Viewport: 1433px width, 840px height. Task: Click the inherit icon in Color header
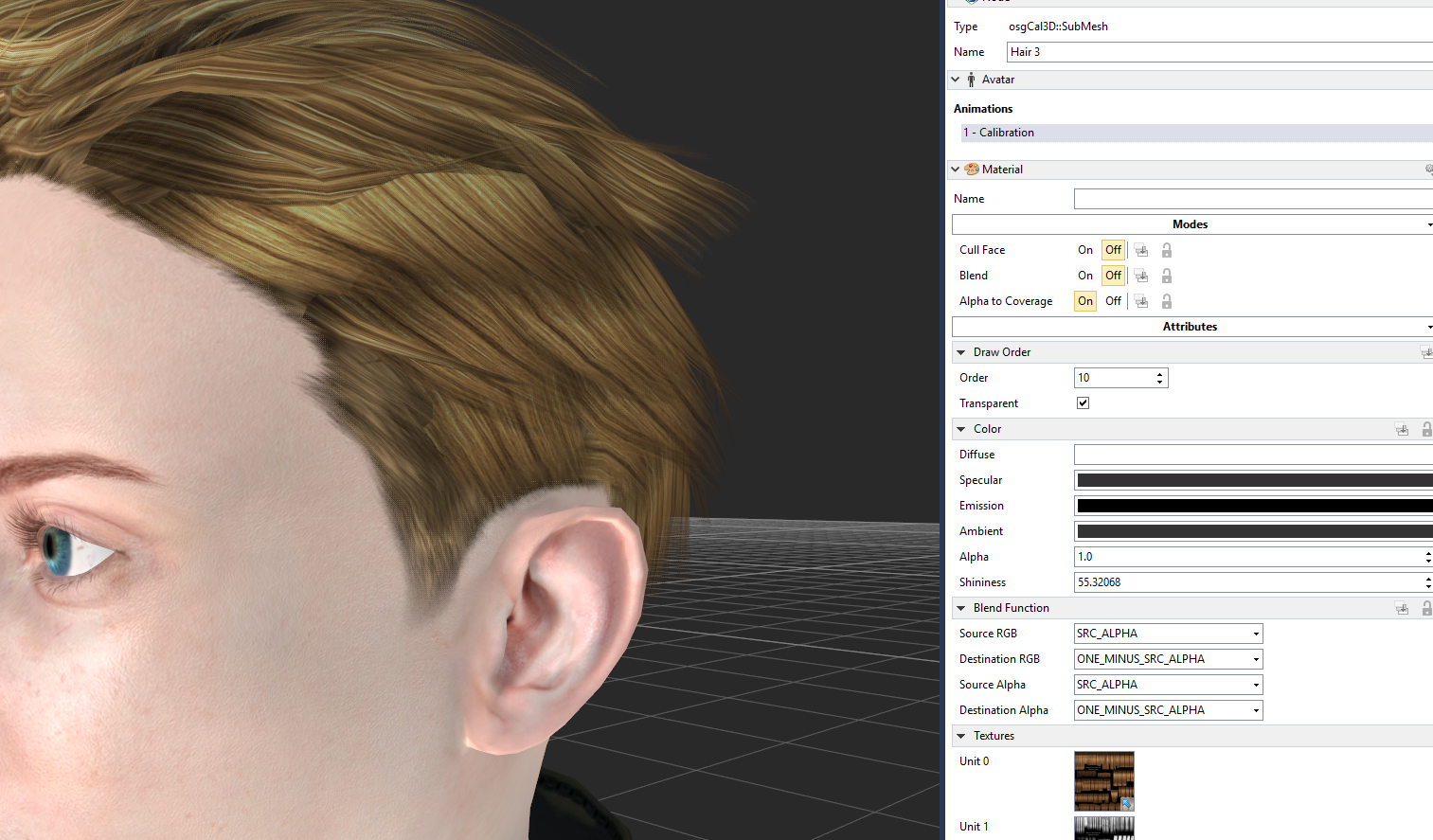pos(1402,429)
